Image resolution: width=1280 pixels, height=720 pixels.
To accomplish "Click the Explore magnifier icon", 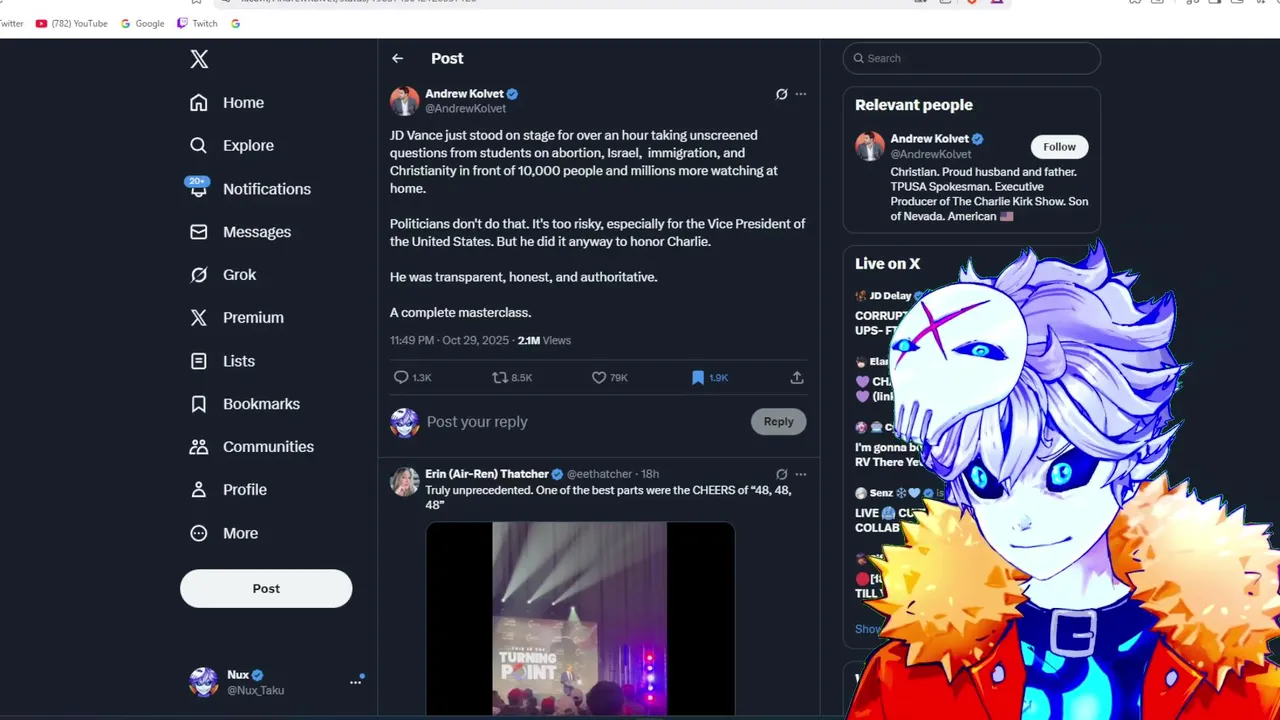I will coord(199,145).
